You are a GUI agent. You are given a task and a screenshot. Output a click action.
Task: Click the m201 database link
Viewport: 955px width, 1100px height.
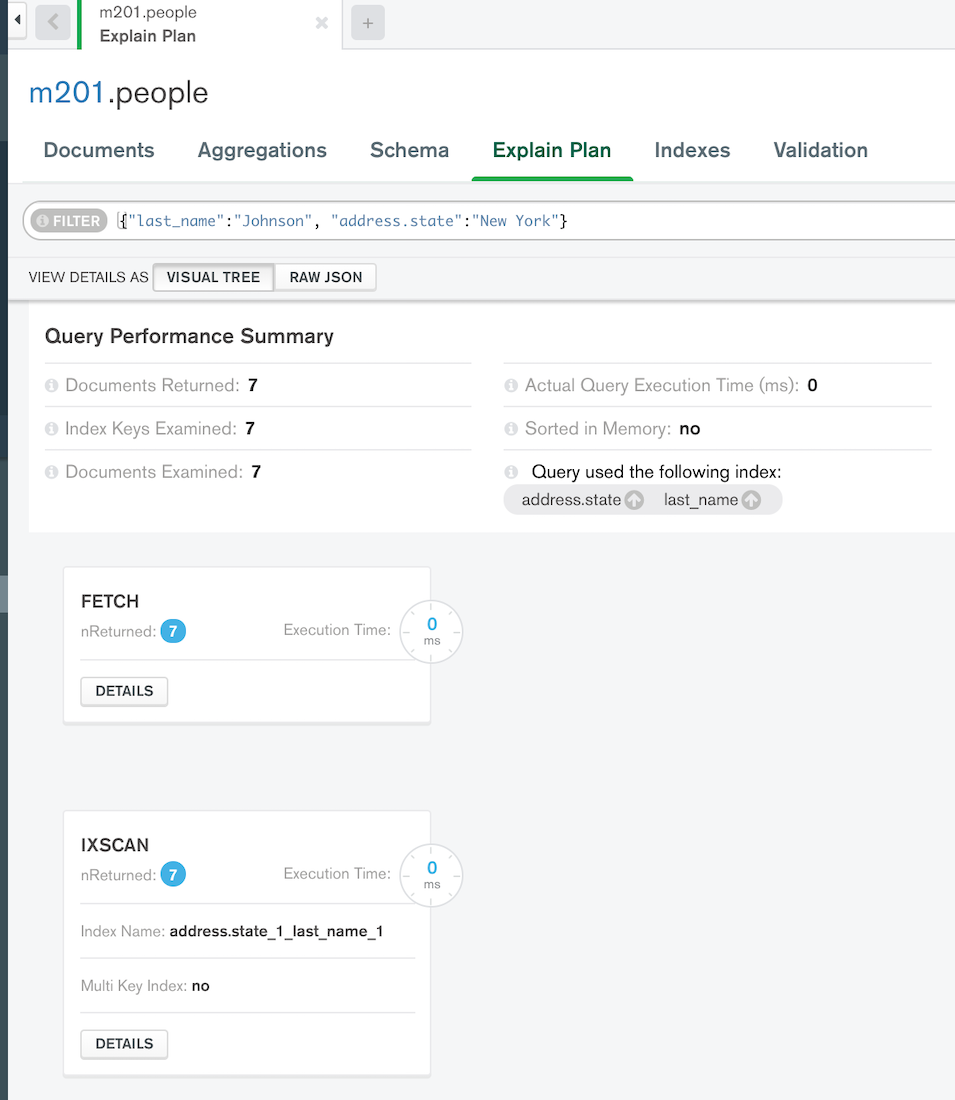[x=66, y=93]
